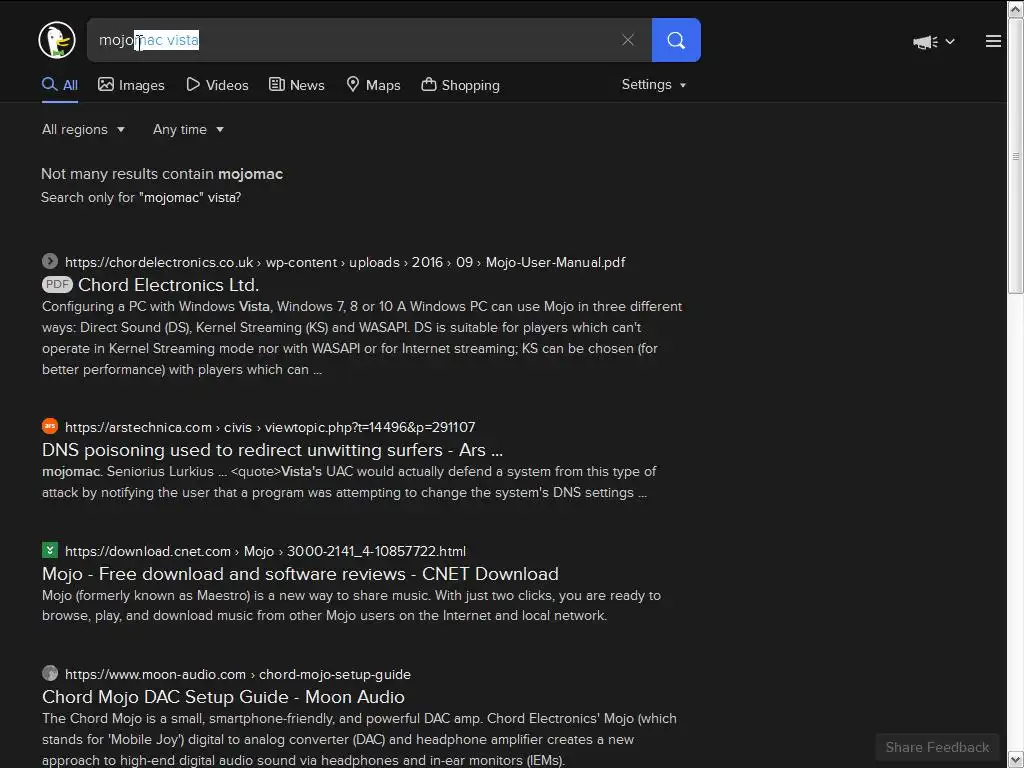Image resolution: width=1024 pixels, height=768 pixels.
Task: Switch to the Videos tab
Action: coord(217,85)
